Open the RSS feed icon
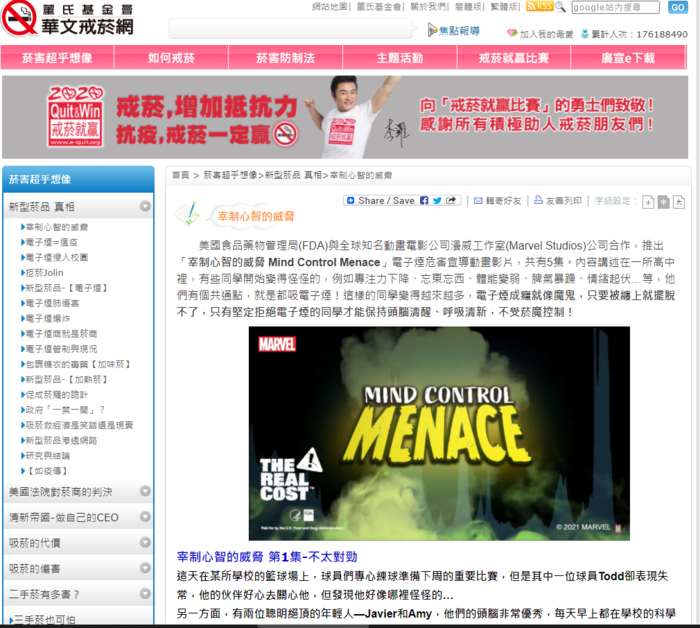 click(540, 7)
